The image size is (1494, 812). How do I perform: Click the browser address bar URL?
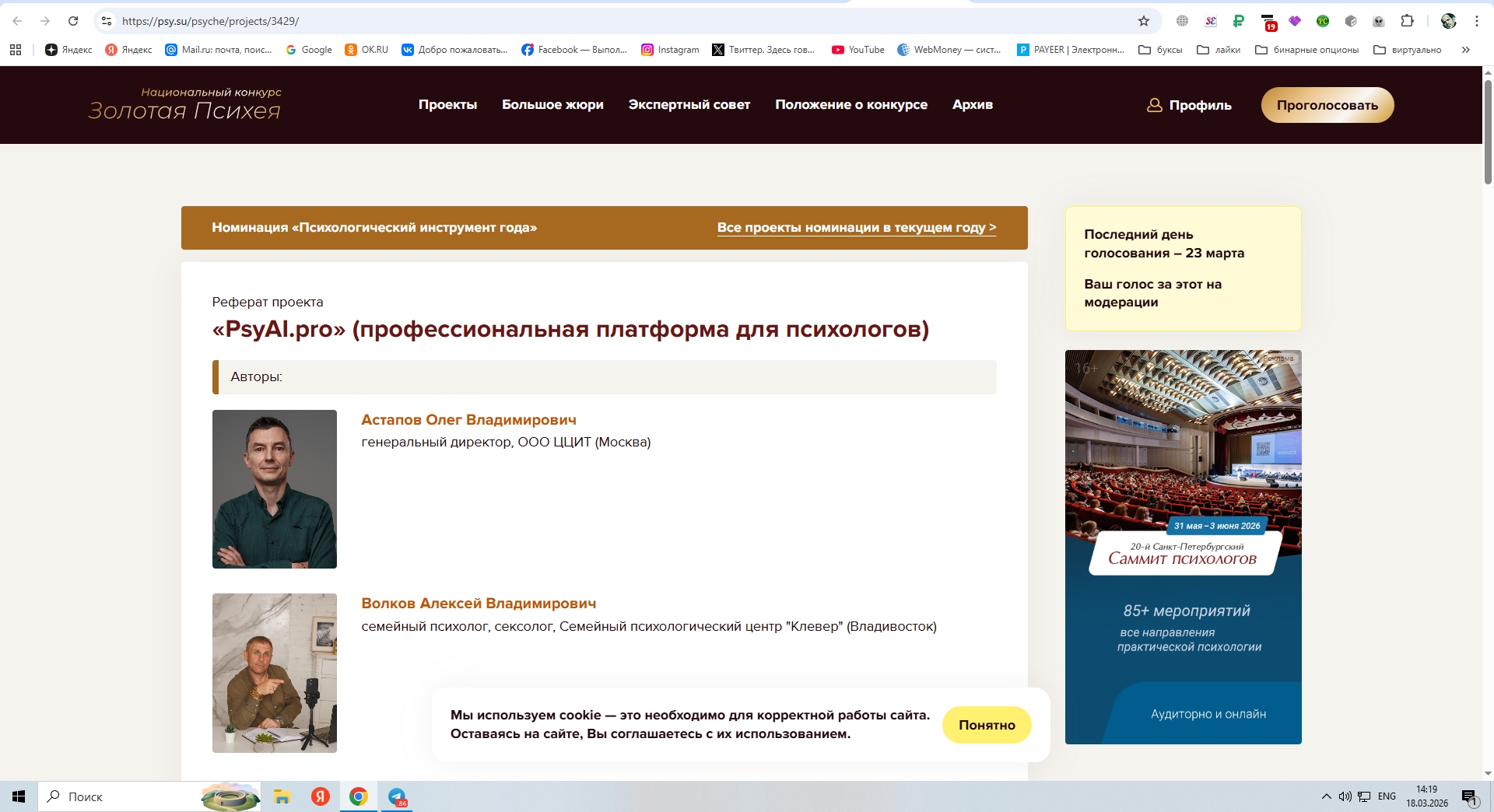pos(210,21)
